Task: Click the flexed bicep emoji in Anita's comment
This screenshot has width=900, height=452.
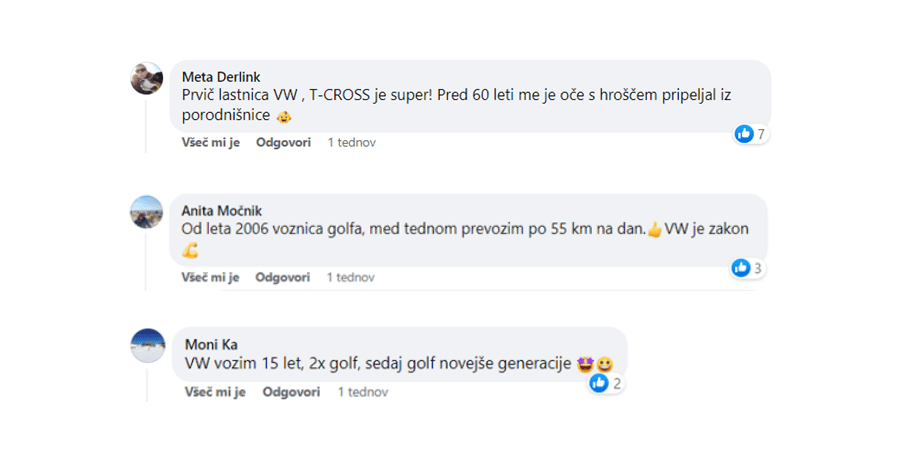Action: coord(190,250)
